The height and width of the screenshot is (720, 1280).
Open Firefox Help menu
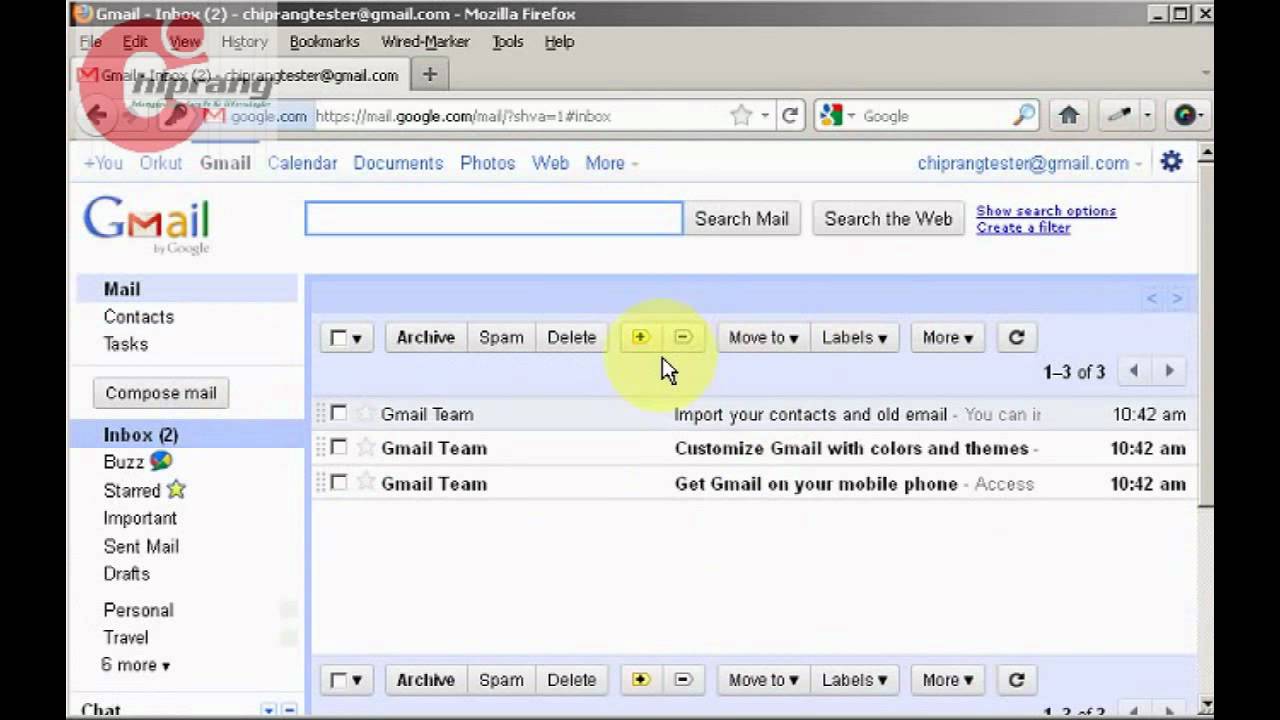559,41
